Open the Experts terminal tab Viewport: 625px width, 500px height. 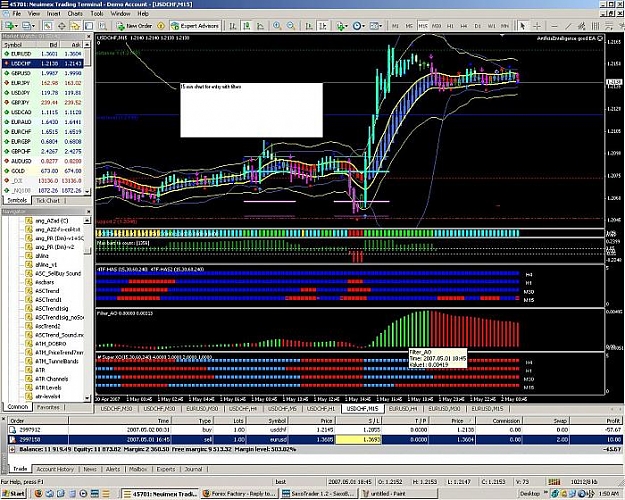coord(165,469)
